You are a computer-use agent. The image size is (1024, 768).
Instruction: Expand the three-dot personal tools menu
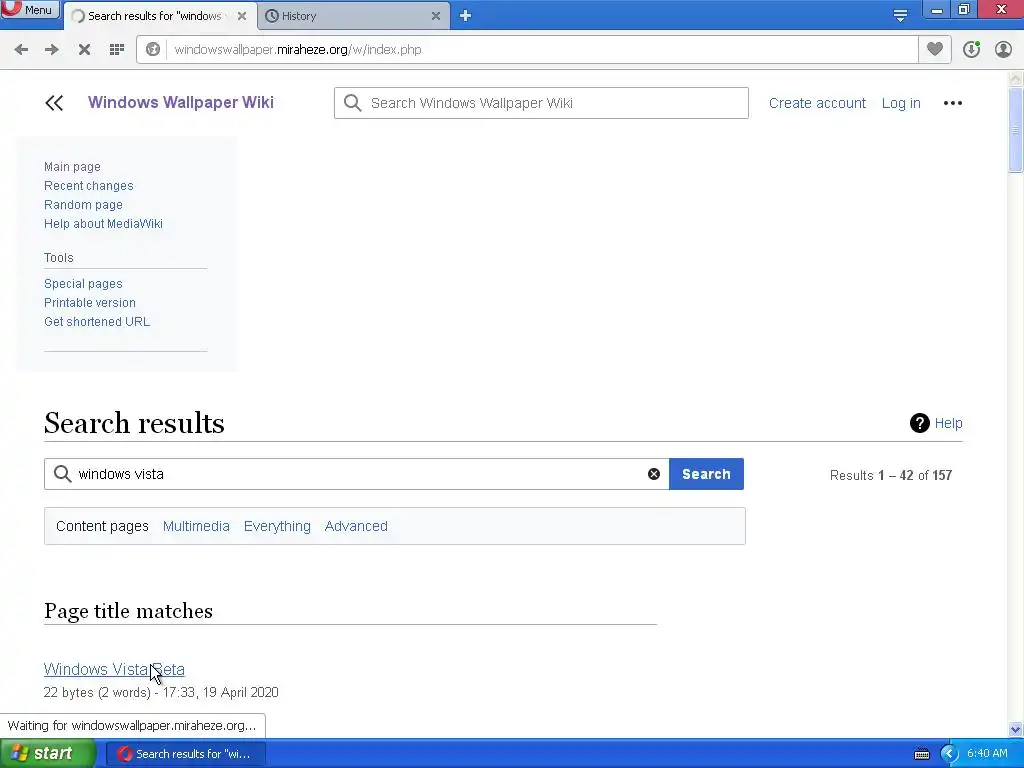click(953, 103)
